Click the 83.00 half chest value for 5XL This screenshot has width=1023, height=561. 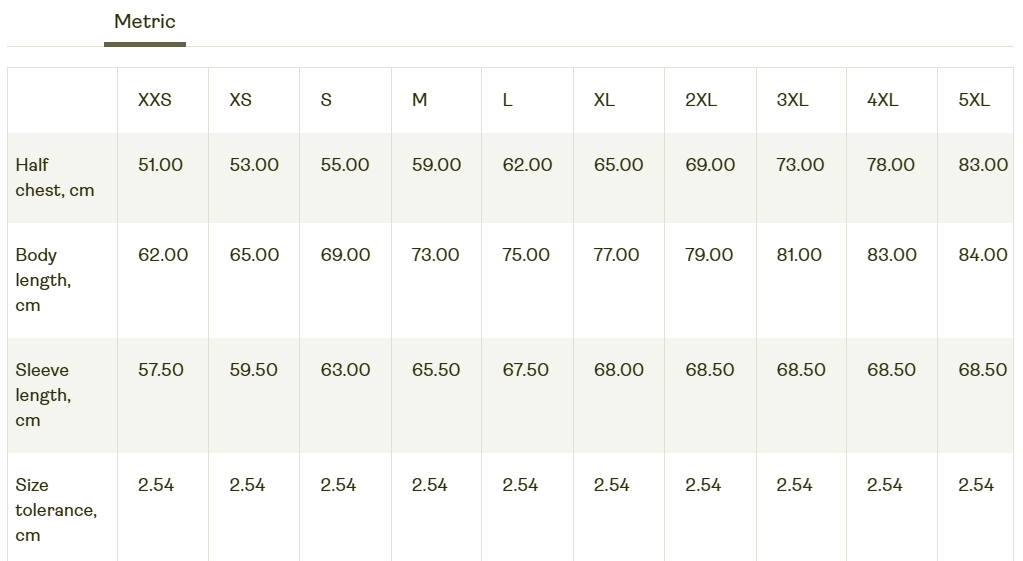[983, 164]
